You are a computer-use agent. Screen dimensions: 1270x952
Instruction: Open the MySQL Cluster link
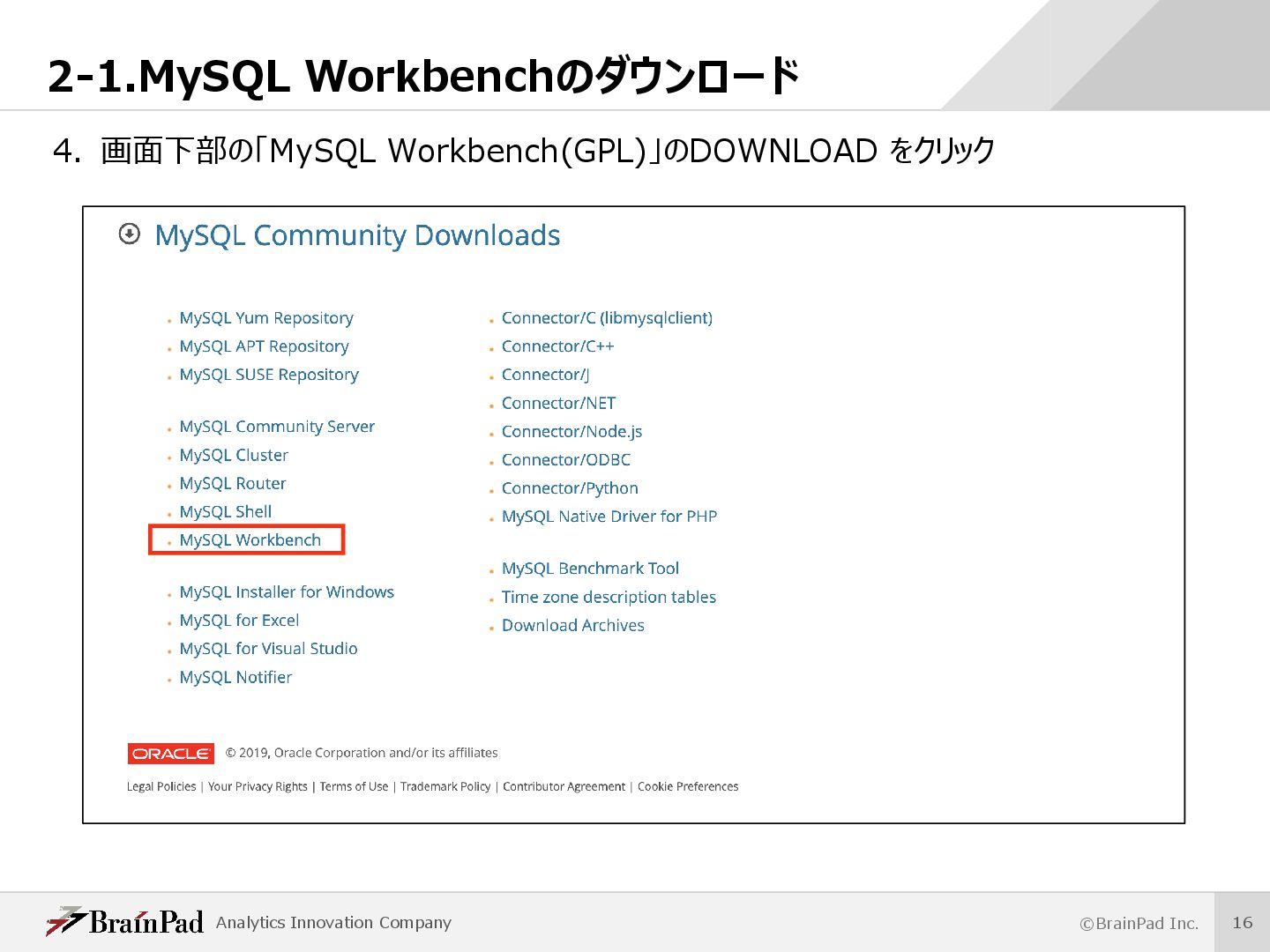pos(234,455)
